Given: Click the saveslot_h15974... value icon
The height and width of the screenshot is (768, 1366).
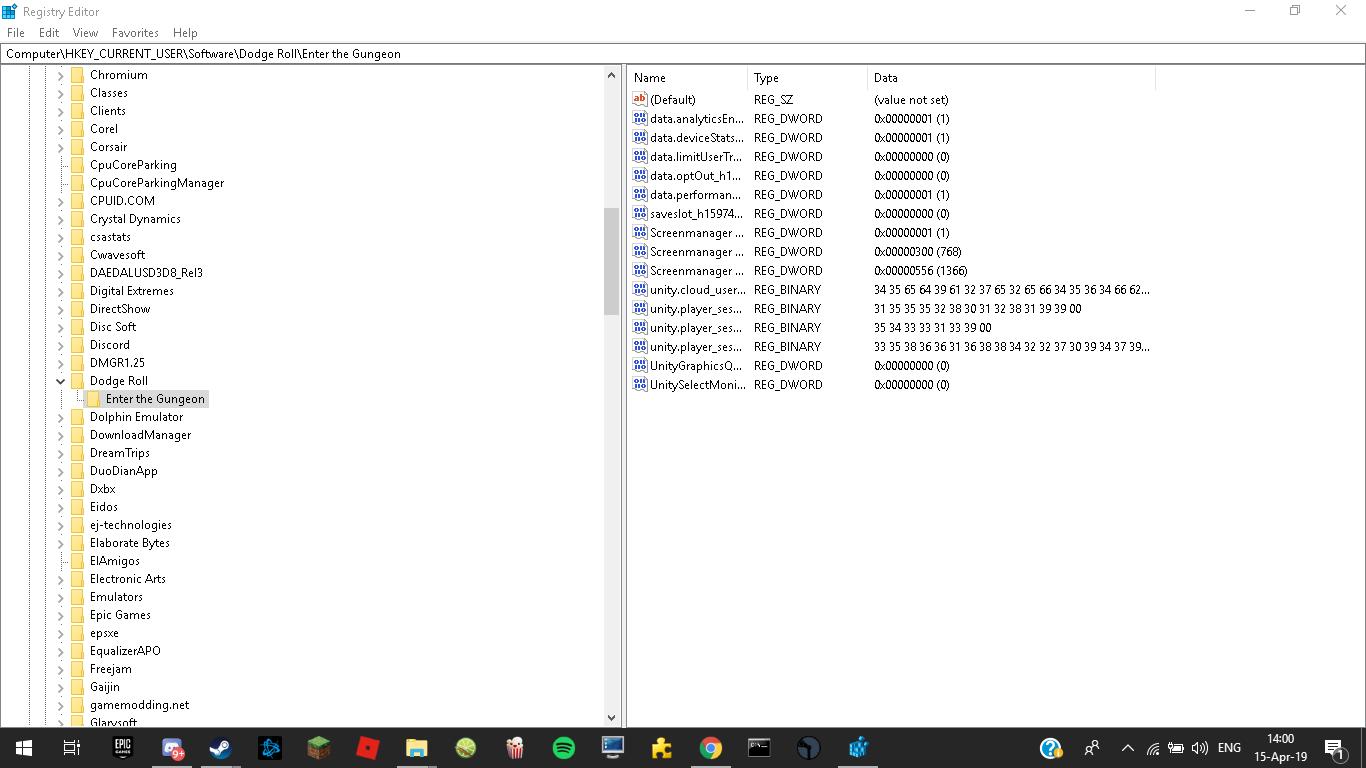Looking at the screenshot, I should pos(640,214).
